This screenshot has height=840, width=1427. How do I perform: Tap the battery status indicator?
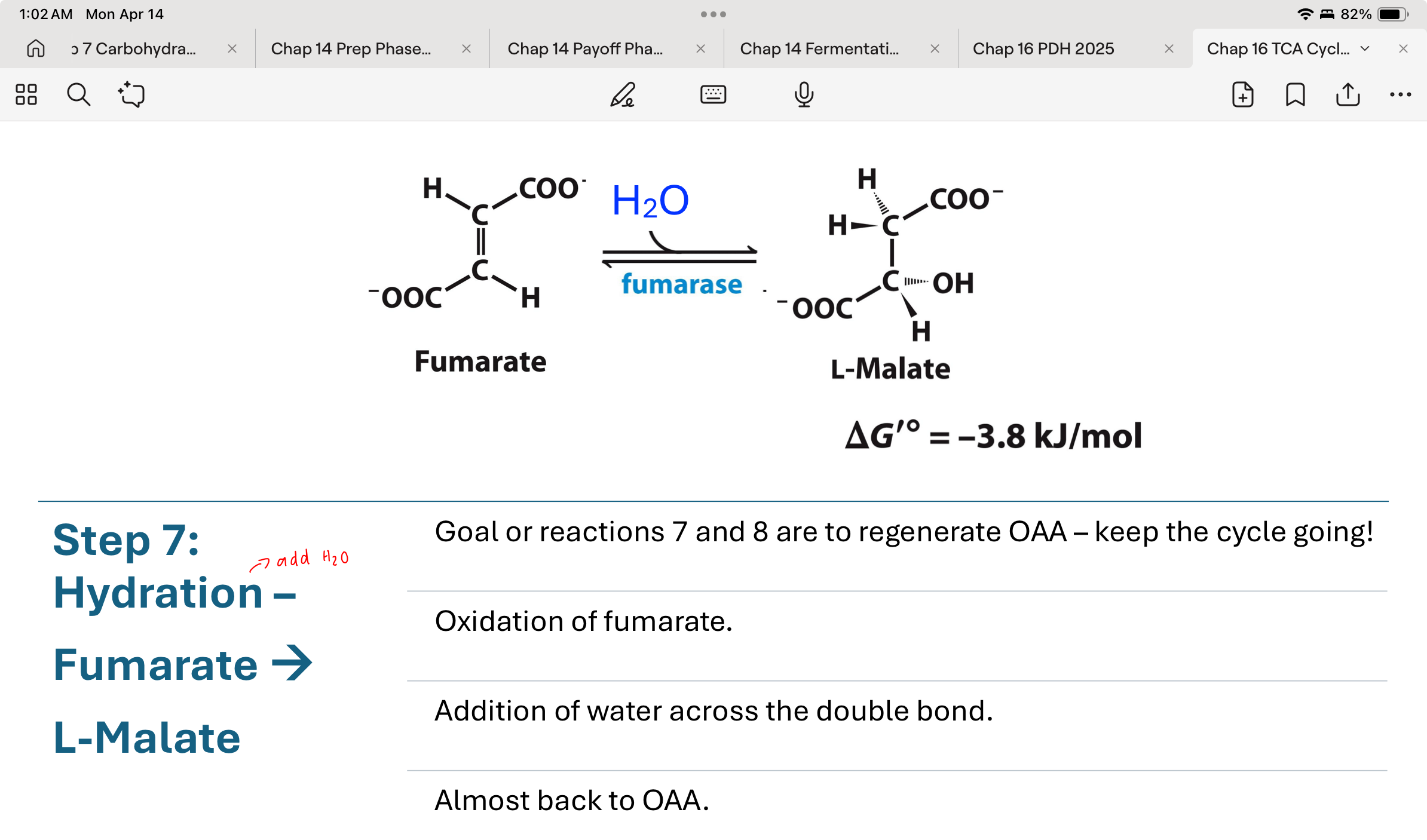pyautogui.click(x=1393, y=14)
